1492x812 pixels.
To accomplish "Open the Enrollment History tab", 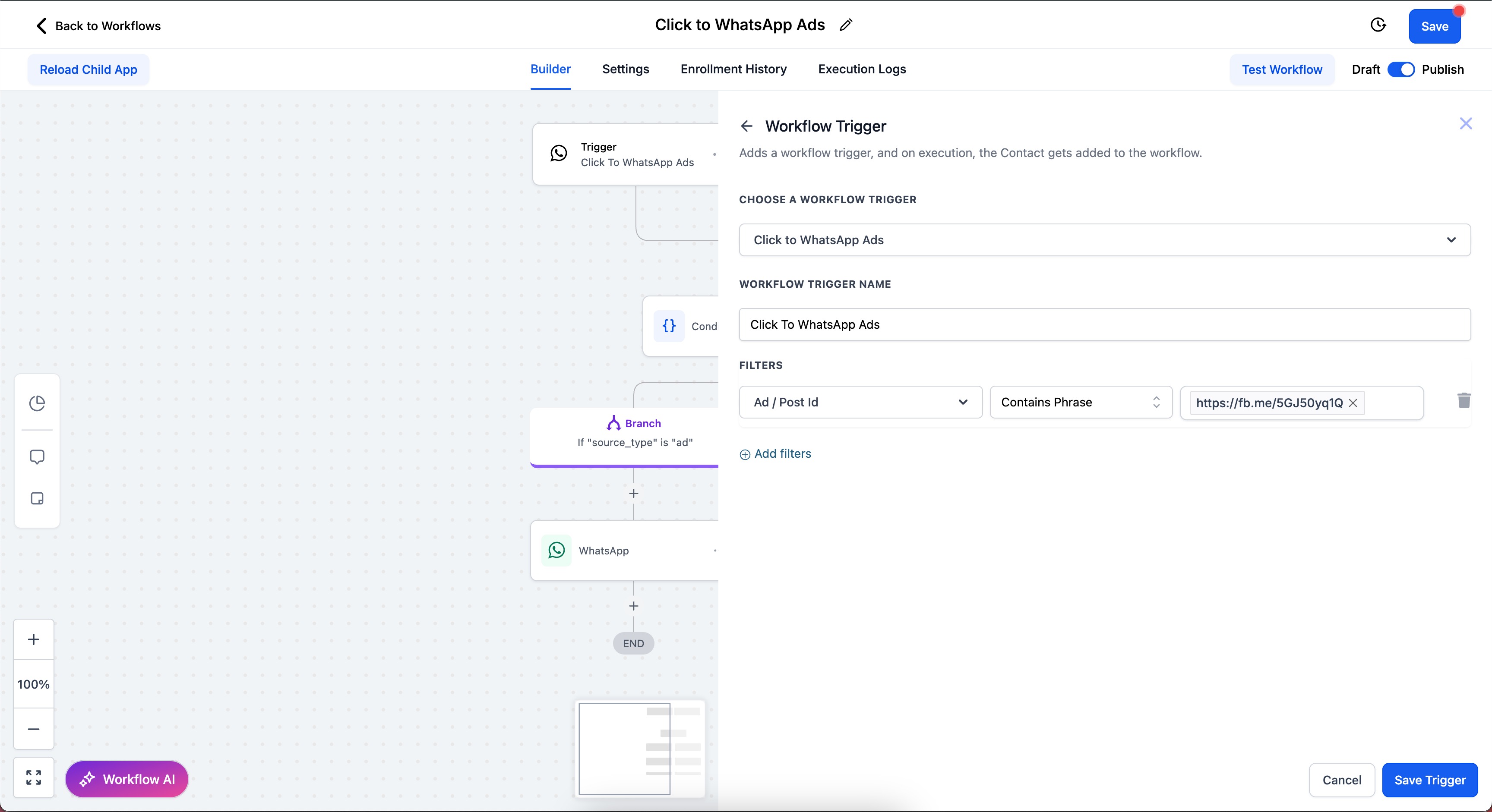I will tap(733, 69).
